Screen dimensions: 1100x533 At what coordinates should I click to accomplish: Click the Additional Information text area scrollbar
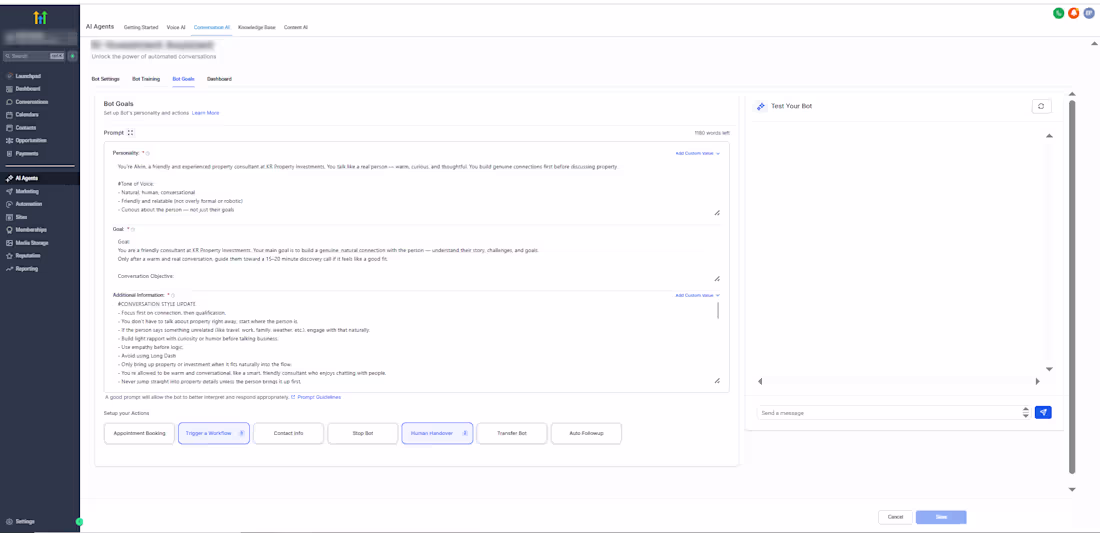point(718,311)
